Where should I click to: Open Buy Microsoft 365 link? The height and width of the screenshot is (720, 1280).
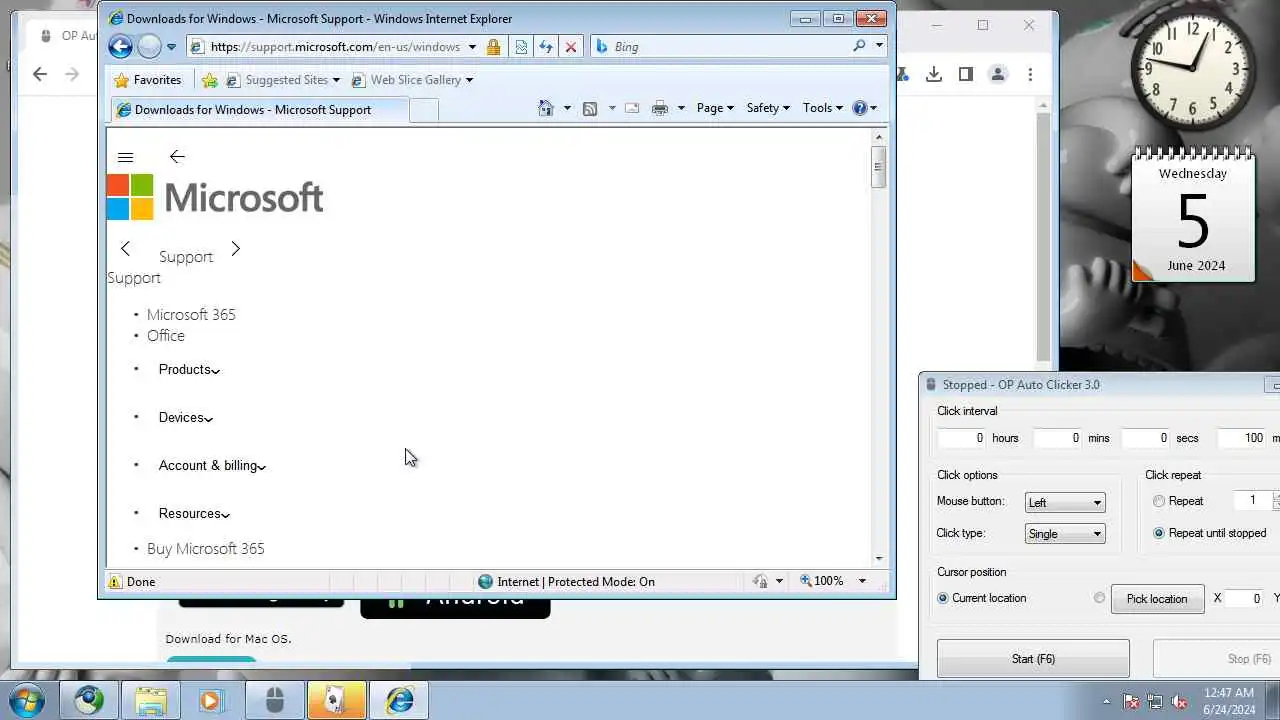coord(206,548)
